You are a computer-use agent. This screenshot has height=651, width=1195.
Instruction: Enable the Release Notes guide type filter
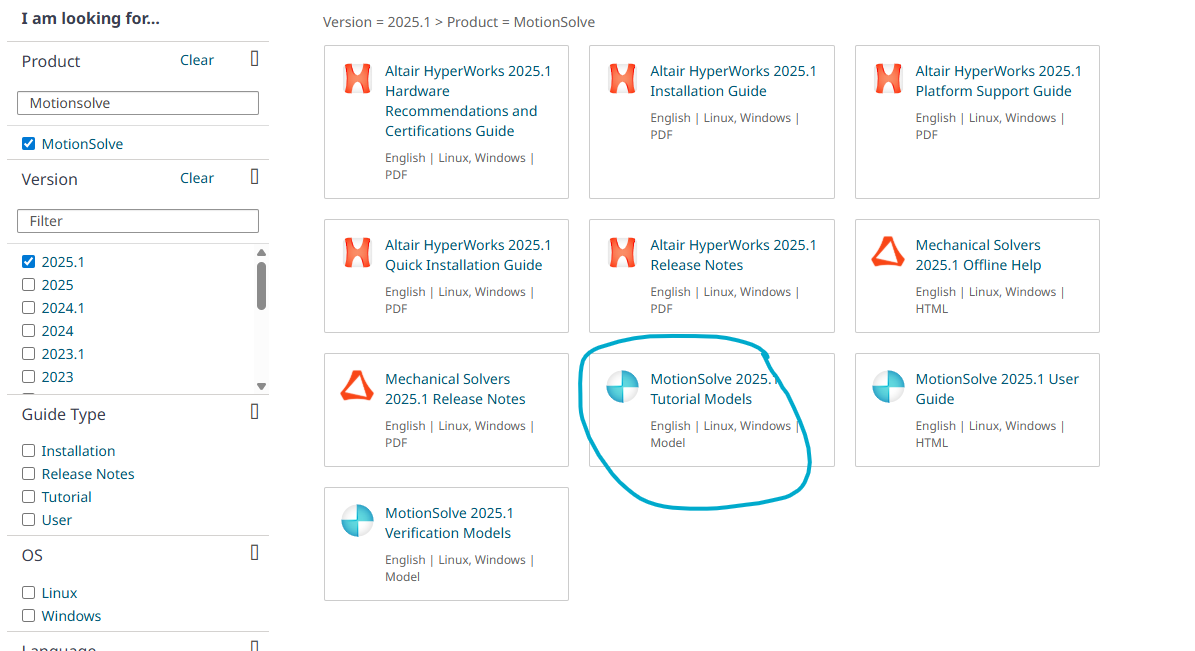click(x=28, y=473)
